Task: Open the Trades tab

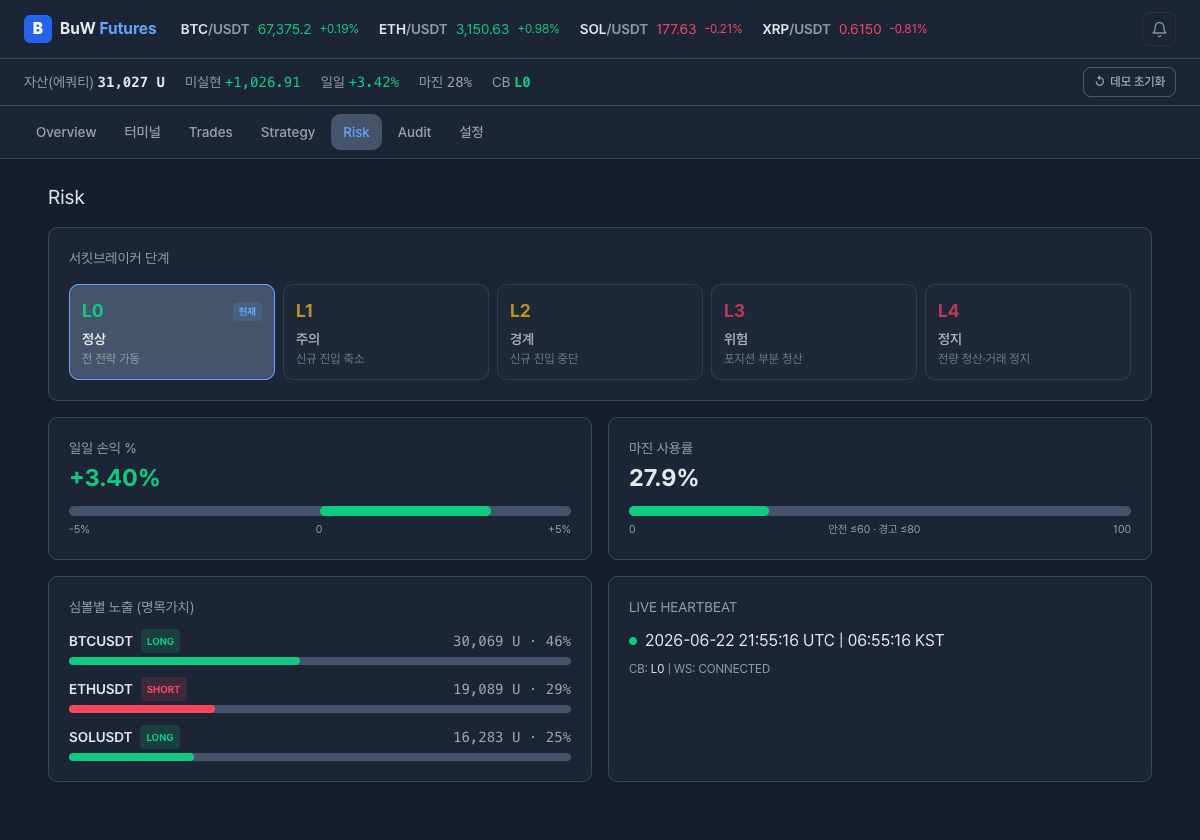Action: click(x=211, y=132)
